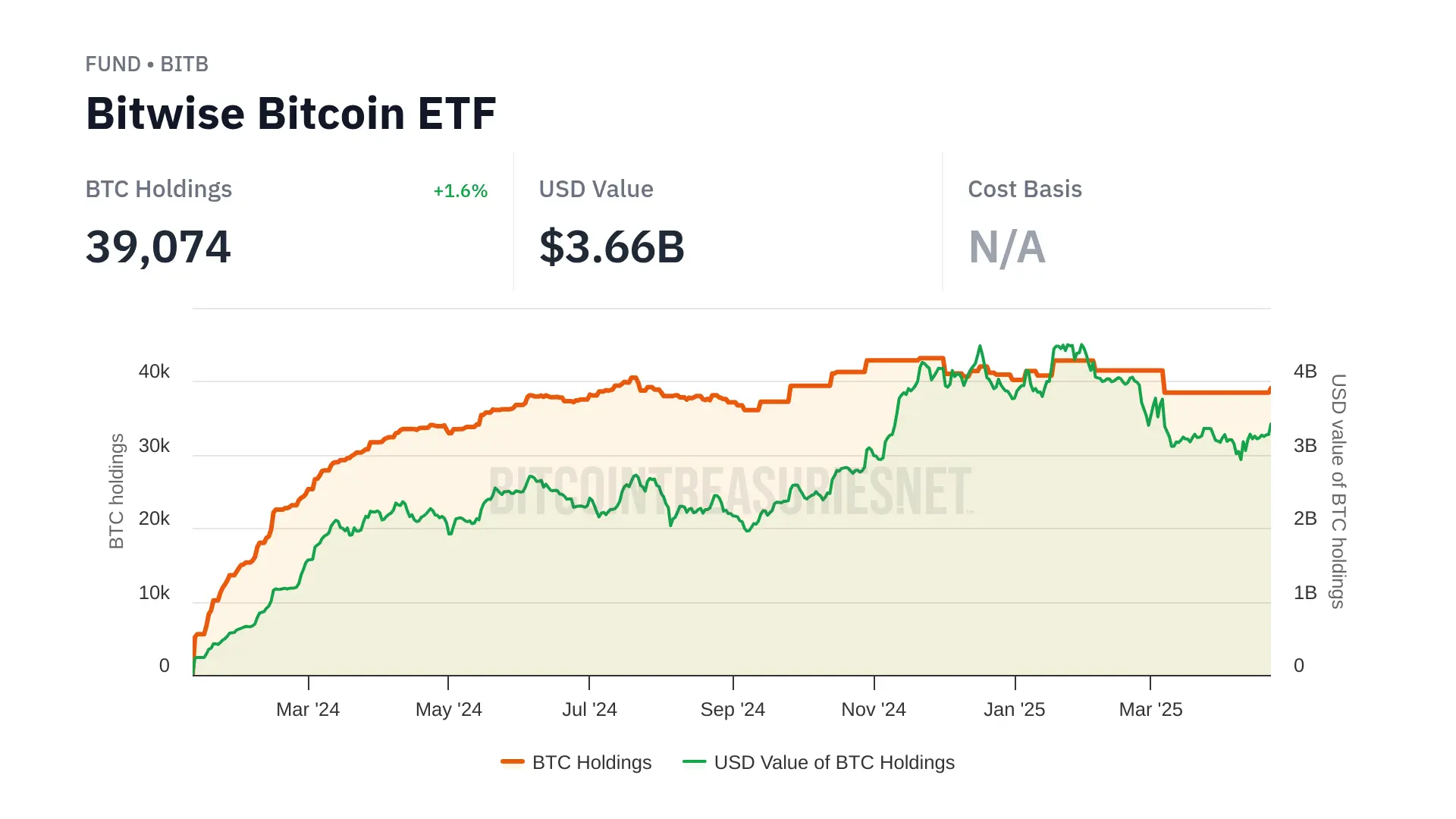Click the FUND • BITB ticker label
Screen dimensions: 1456x819
tap(146, 64)
